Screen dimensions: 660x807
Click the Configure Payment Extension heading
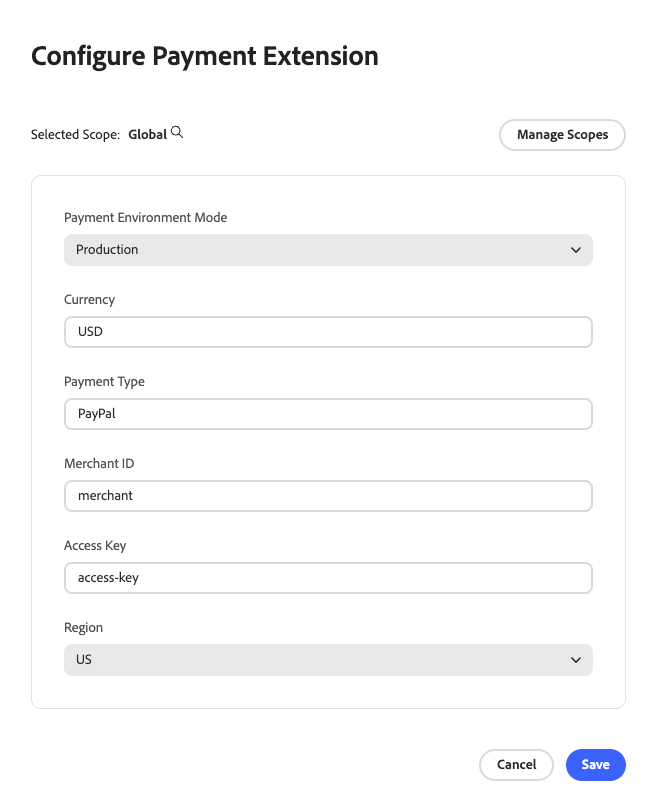[205, 56]
